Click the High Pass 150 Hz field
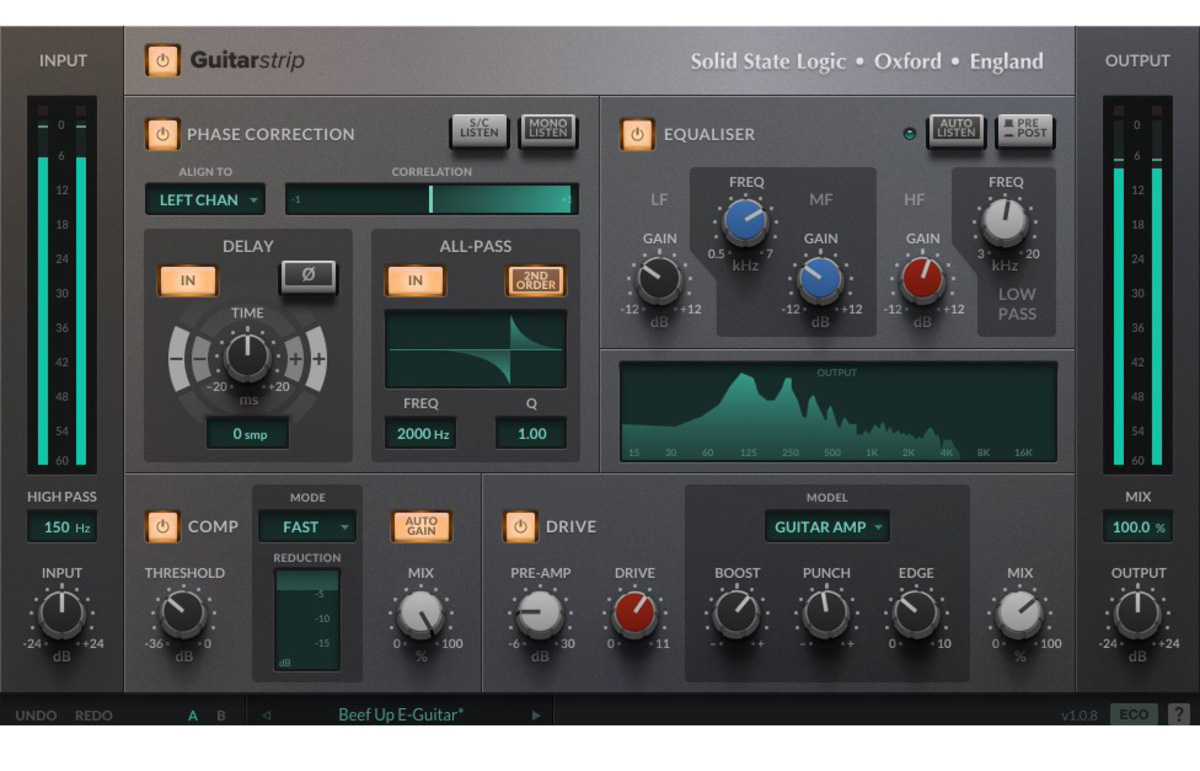 (62, 527)
